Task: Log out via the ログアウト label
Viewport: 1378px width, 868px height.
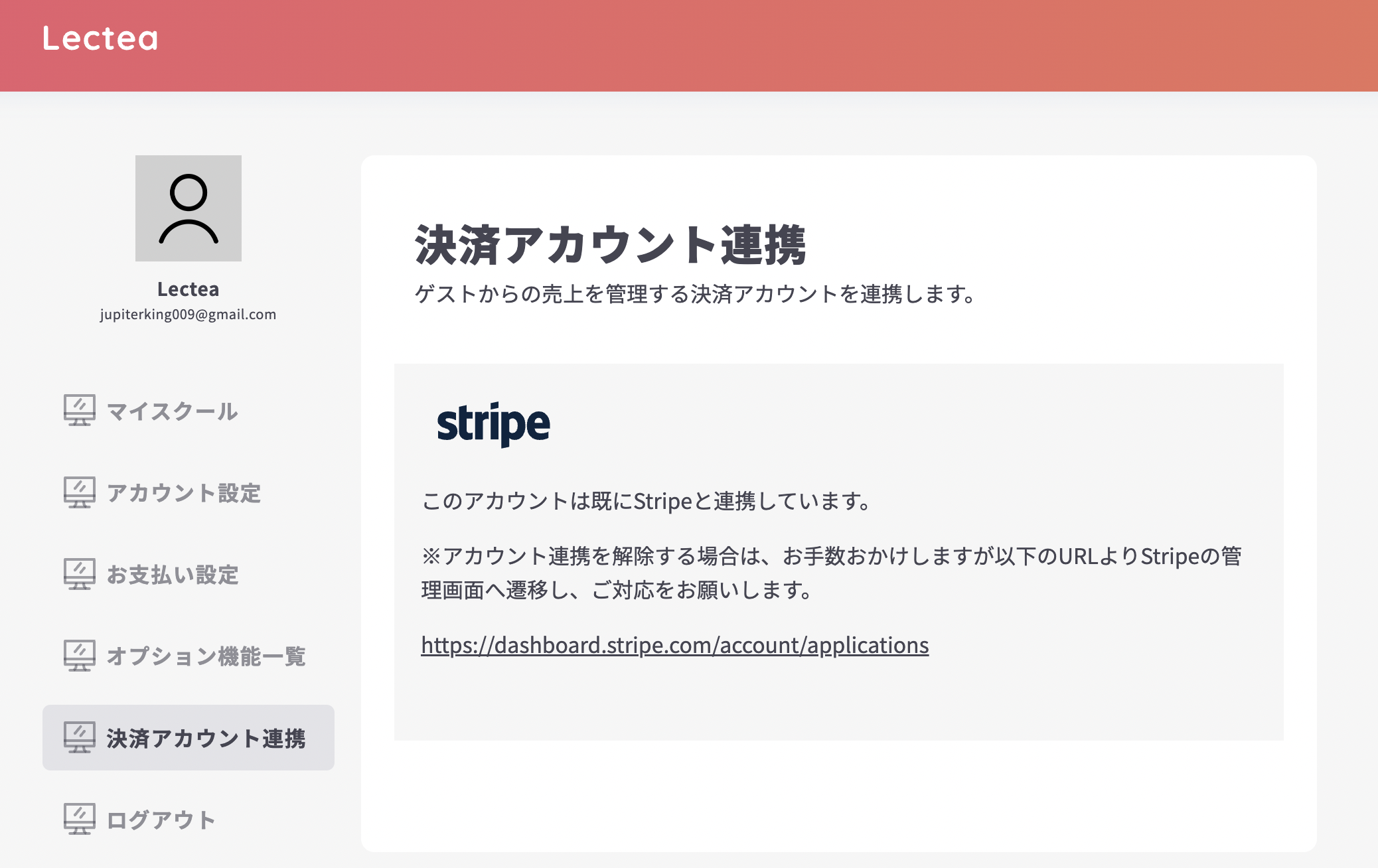Action: pyautogui.click(x=161, y=820)
